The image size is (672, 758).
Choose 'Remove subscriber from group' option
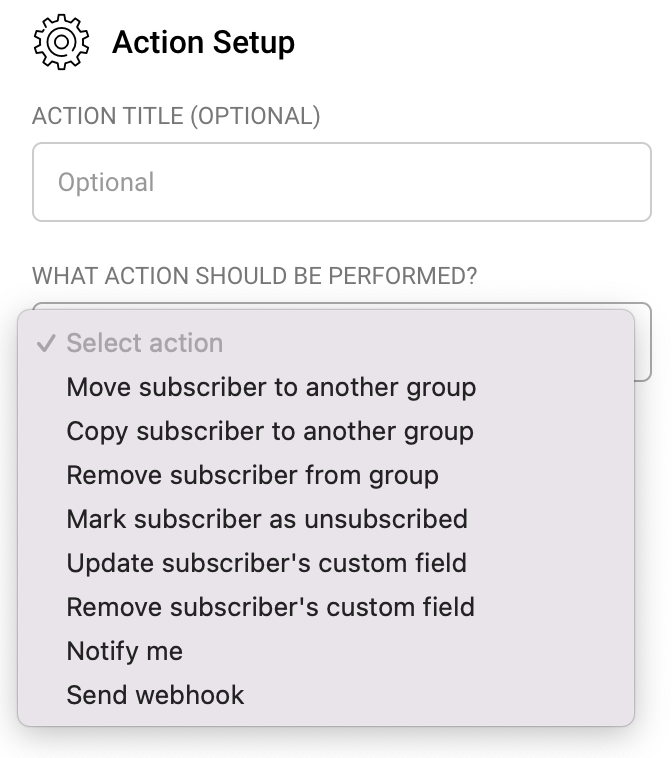tap(252, 475)
